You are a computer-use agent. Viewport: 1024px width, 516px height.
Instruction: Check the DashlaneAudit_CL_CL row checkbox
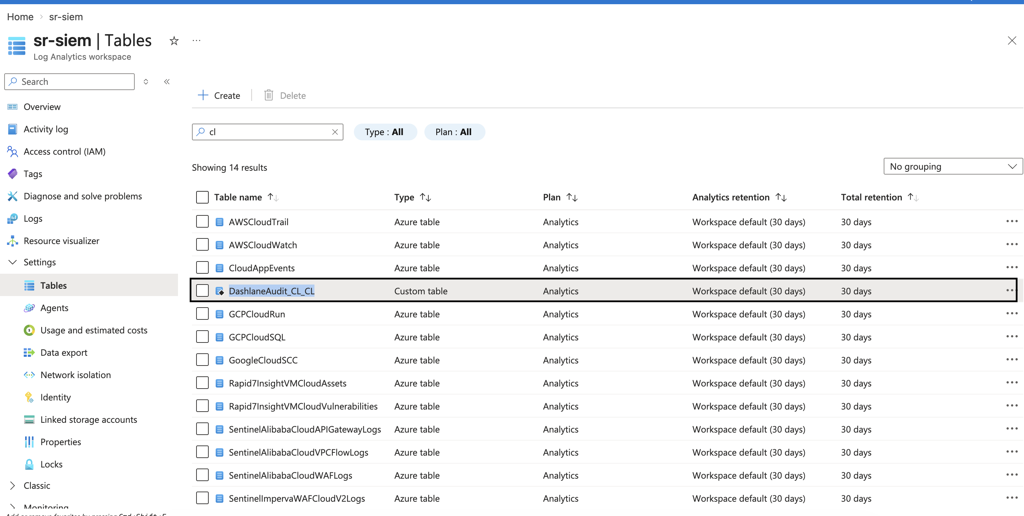click(202, 291)
